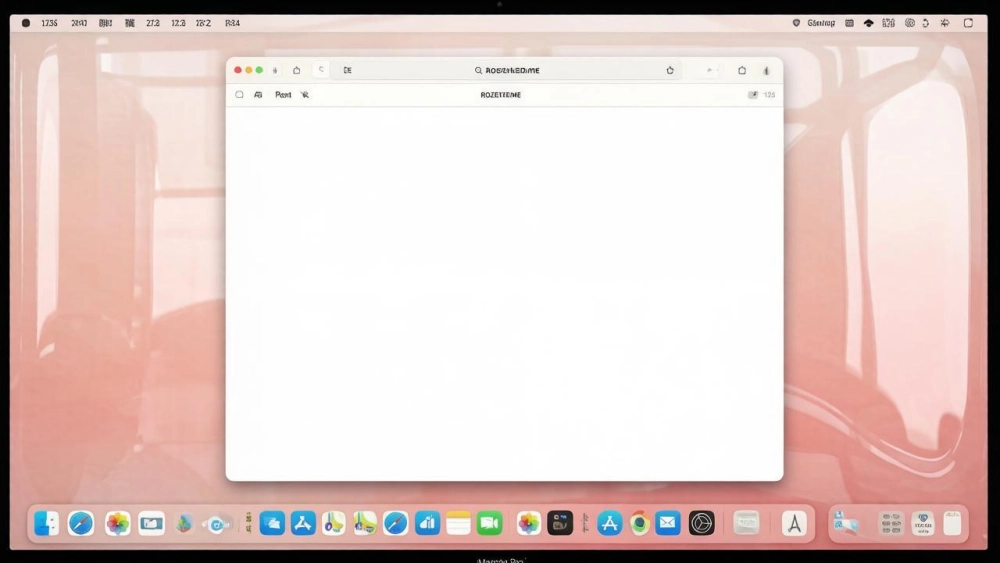Open the Trash in the dock
This screenshot has height=563, width=1000.
coord(952,522)
